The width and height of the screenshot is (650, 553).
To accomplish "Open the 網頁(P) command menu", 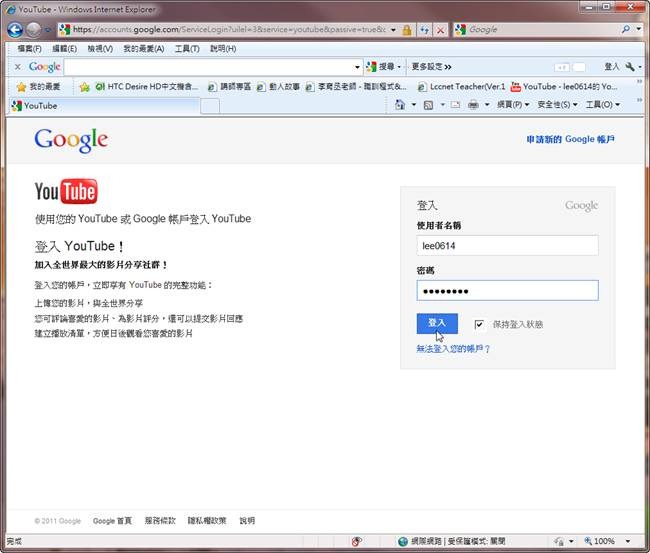I will [513, 105].
